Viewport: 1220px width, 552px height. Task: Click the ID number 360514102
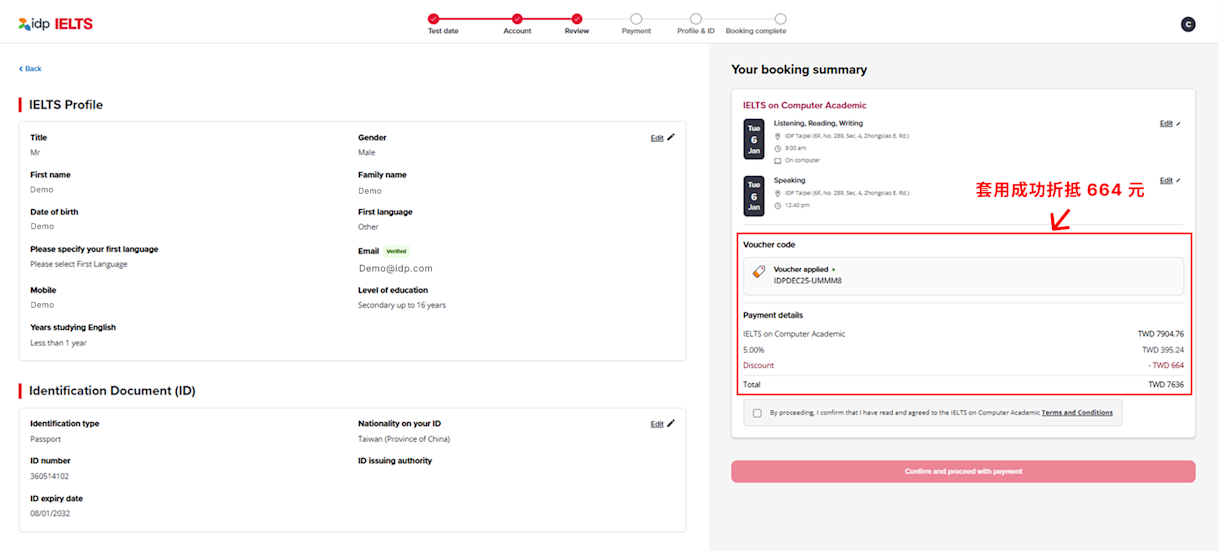[49, 476]
